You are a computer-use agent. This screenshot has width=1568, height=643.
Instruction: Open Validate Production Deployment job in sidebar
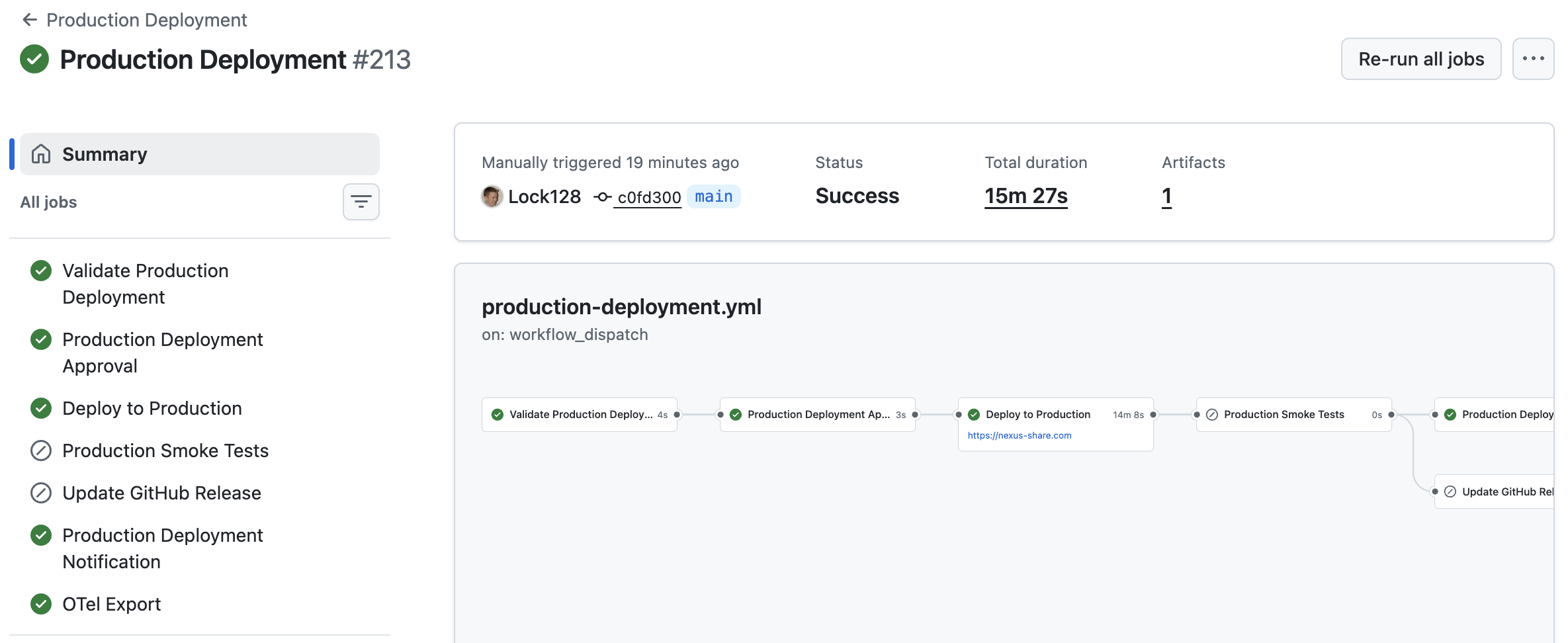[x=146, y=284]
